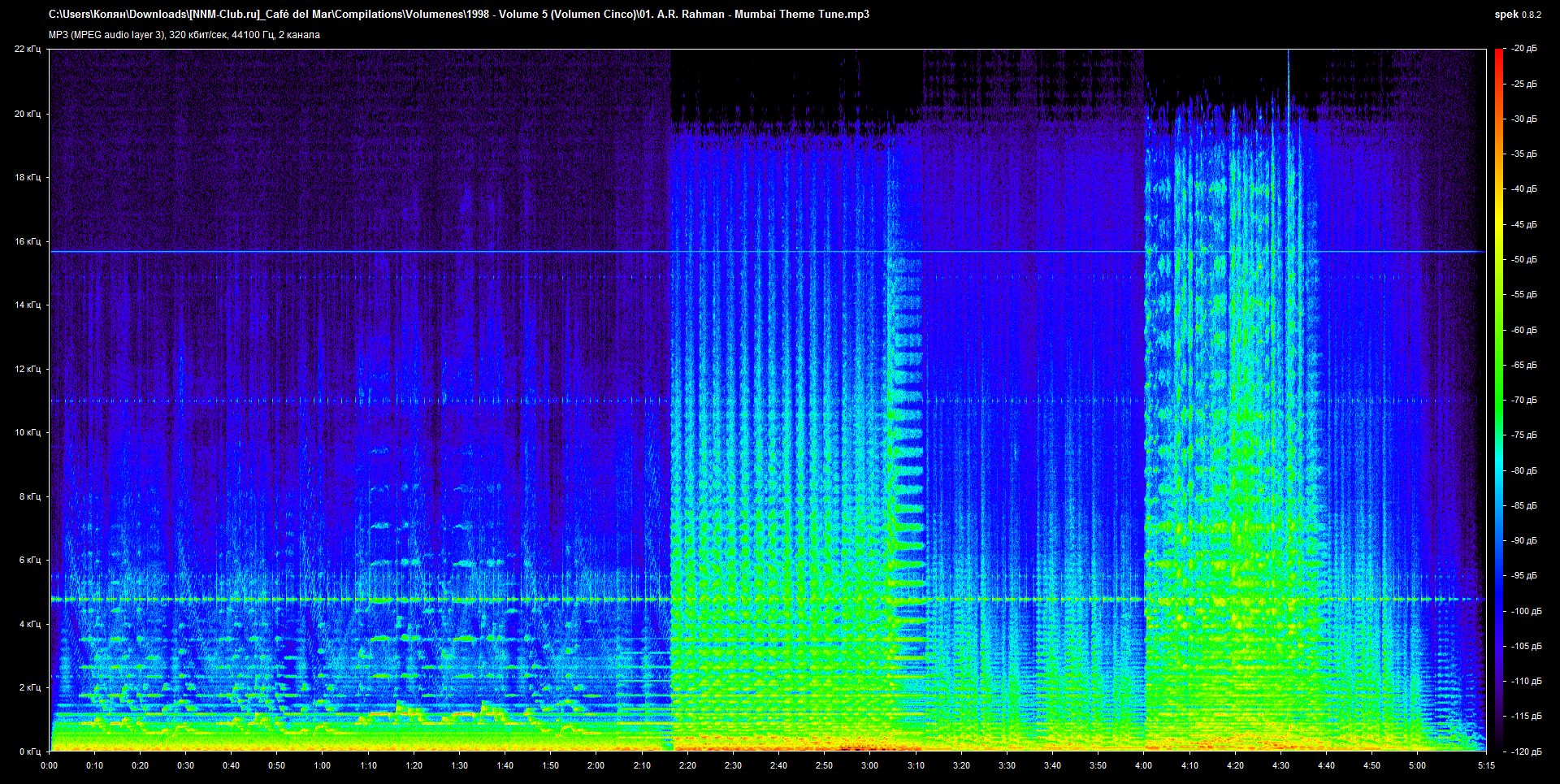Click the vertical color gradient bar
The width and height of the screenshot is (1560, 784).
(x=1498, y=400)
